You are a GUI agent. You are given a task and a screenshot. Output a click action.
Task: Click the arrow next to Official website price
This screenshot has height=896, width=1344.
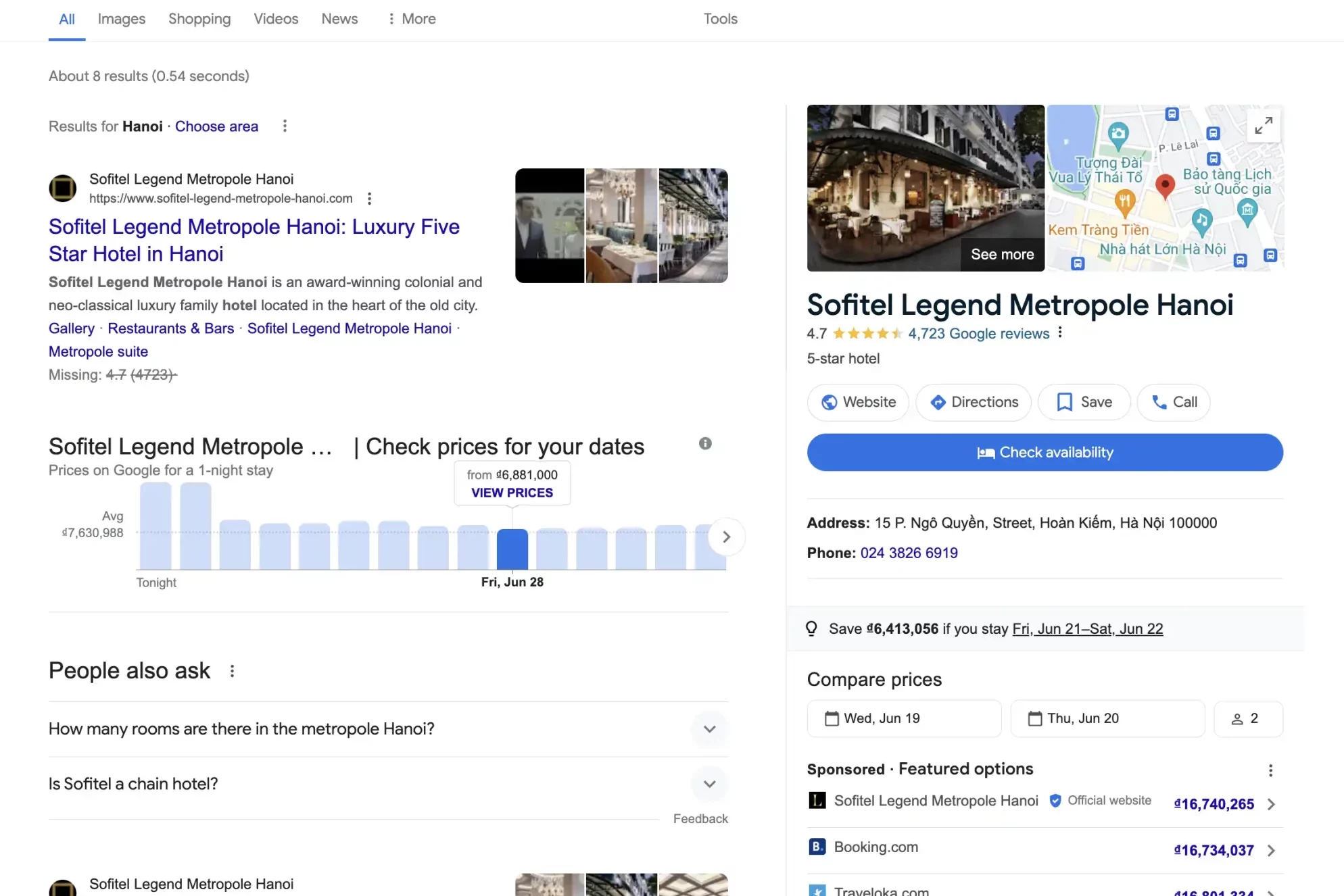tap(1271, 804)
